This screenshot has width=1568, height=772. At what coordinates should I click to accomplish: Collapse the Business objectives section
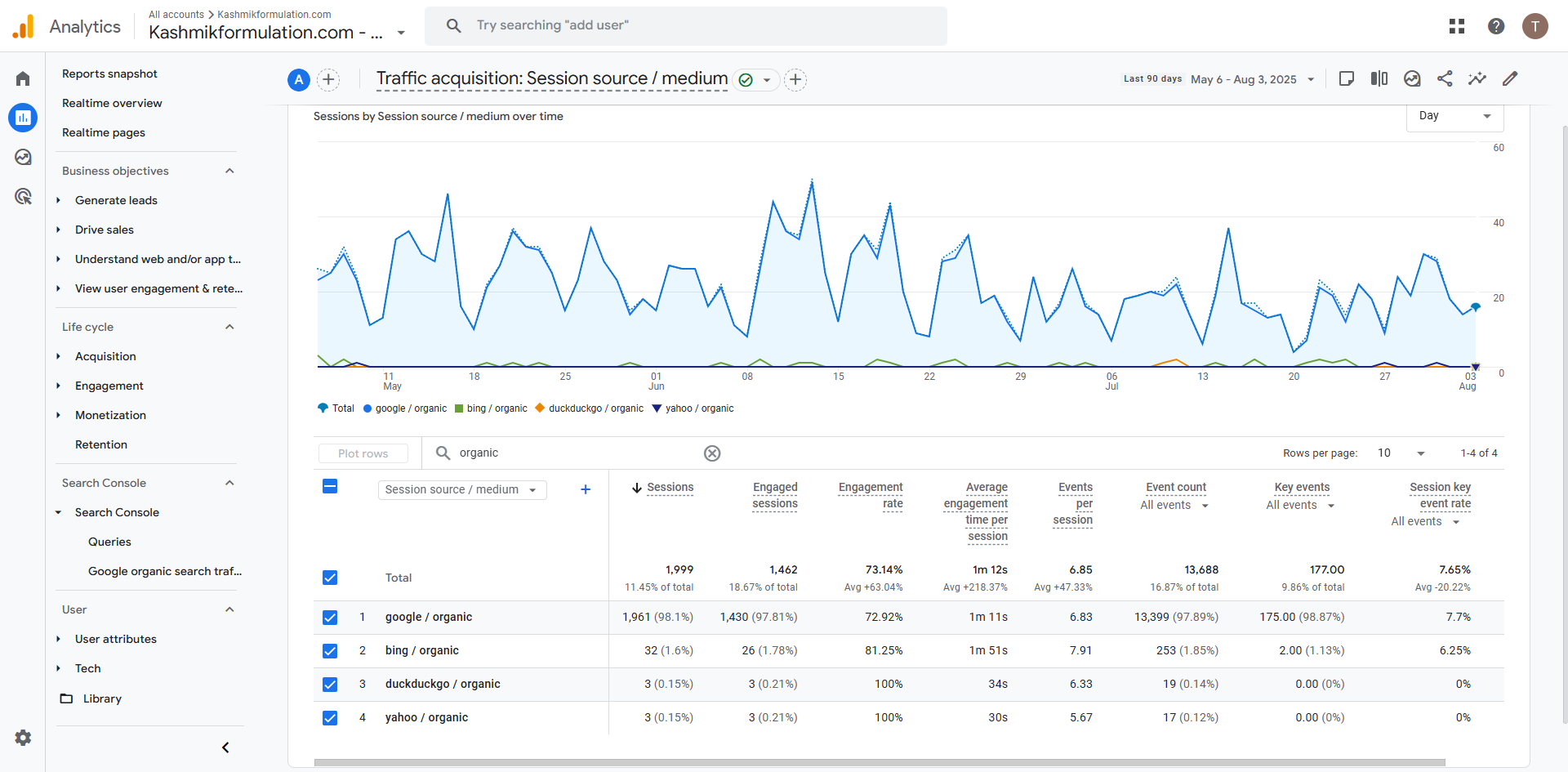[x=229, y=171]
